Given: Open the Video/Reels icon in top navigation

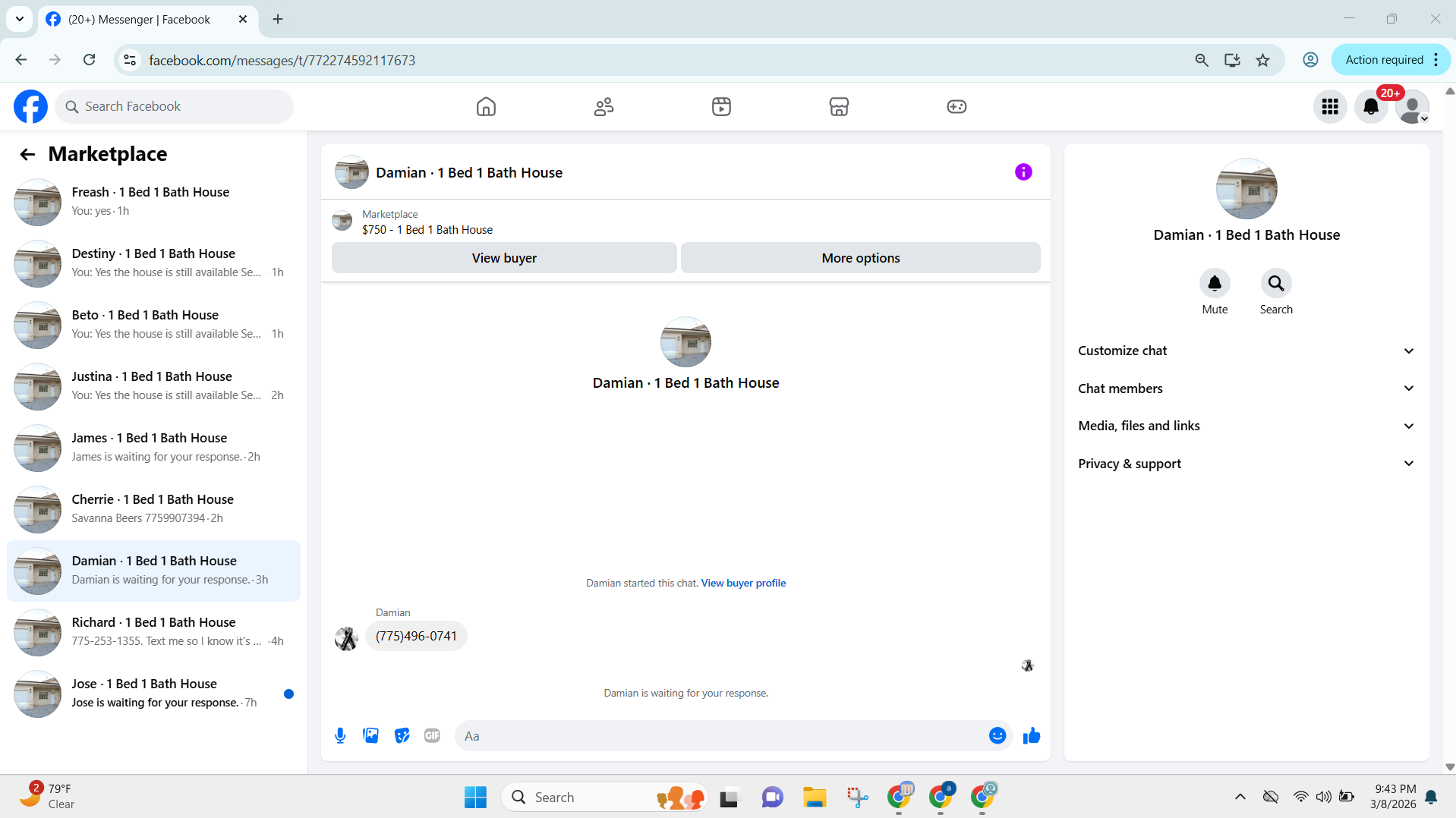Looking at the screenshot, I should 721,106.
